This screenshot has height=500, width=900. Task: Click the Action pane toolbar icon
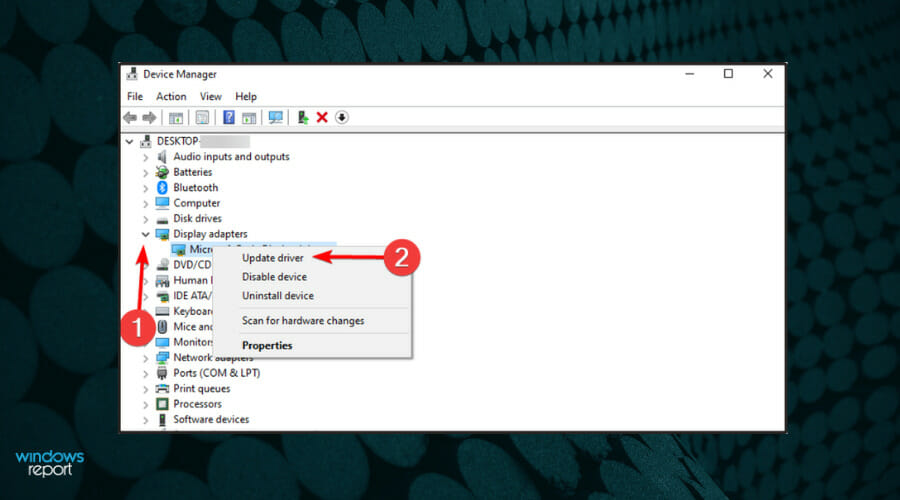coord(249,118)
